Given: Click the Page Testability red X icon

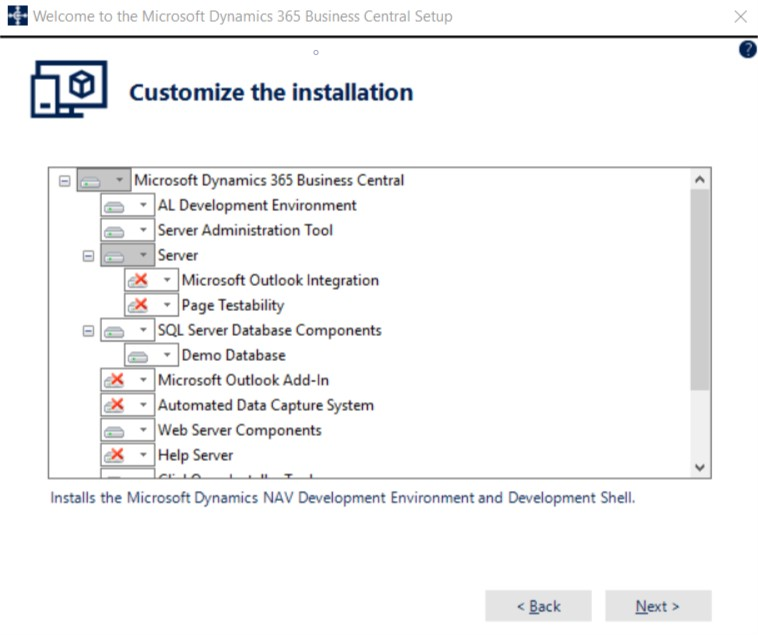Looking at the screenshot, I should [x=139, y=306].
